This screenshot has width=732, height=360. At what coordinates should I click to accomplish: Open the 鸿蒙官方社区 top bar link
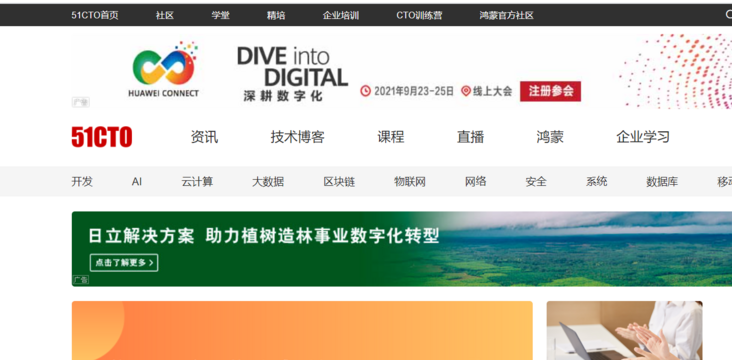tap(507, 15)
